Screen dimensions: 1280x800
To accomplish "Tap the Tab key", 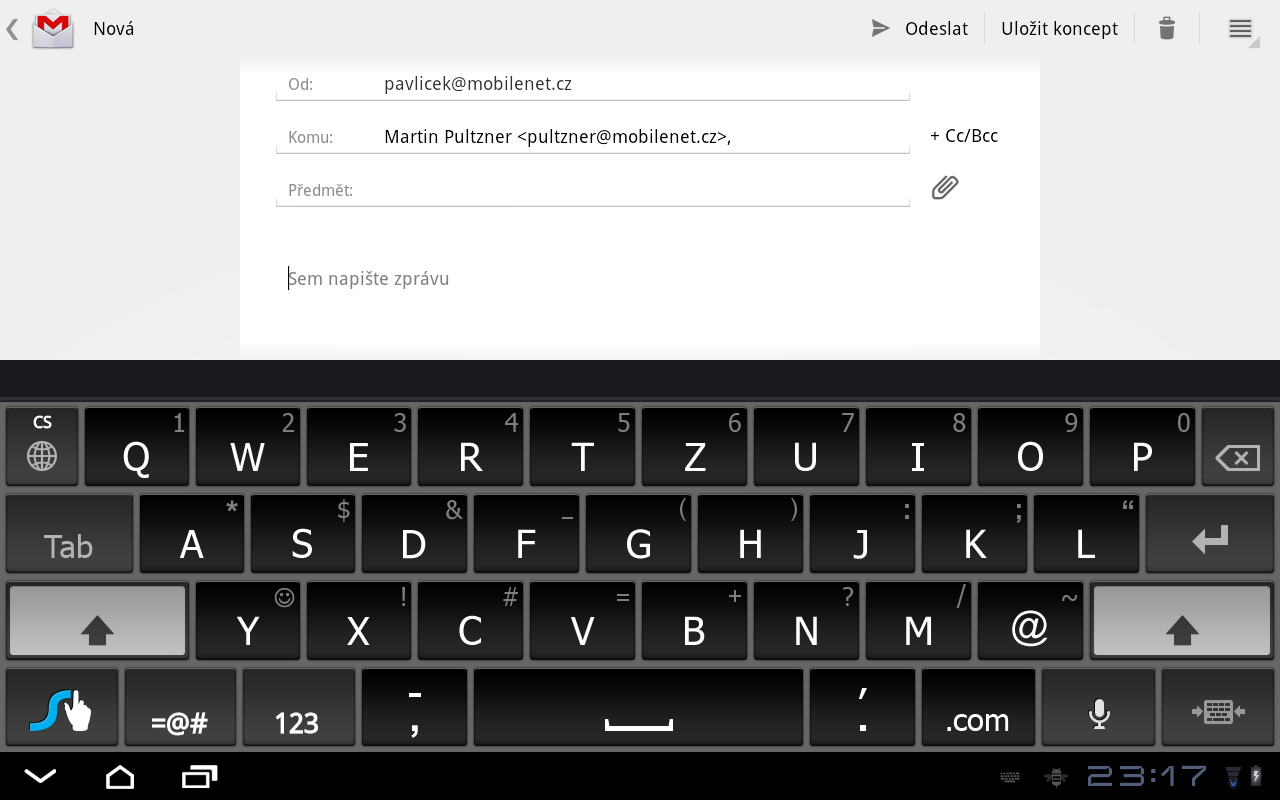I will (x=69, y=534).
